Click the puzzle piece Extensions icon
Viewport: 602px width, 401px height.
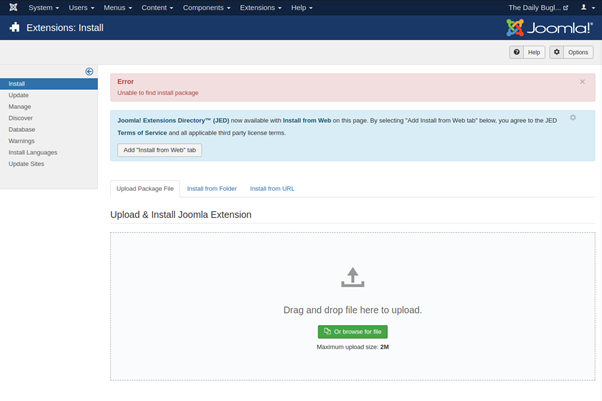[x=15, y=27]
